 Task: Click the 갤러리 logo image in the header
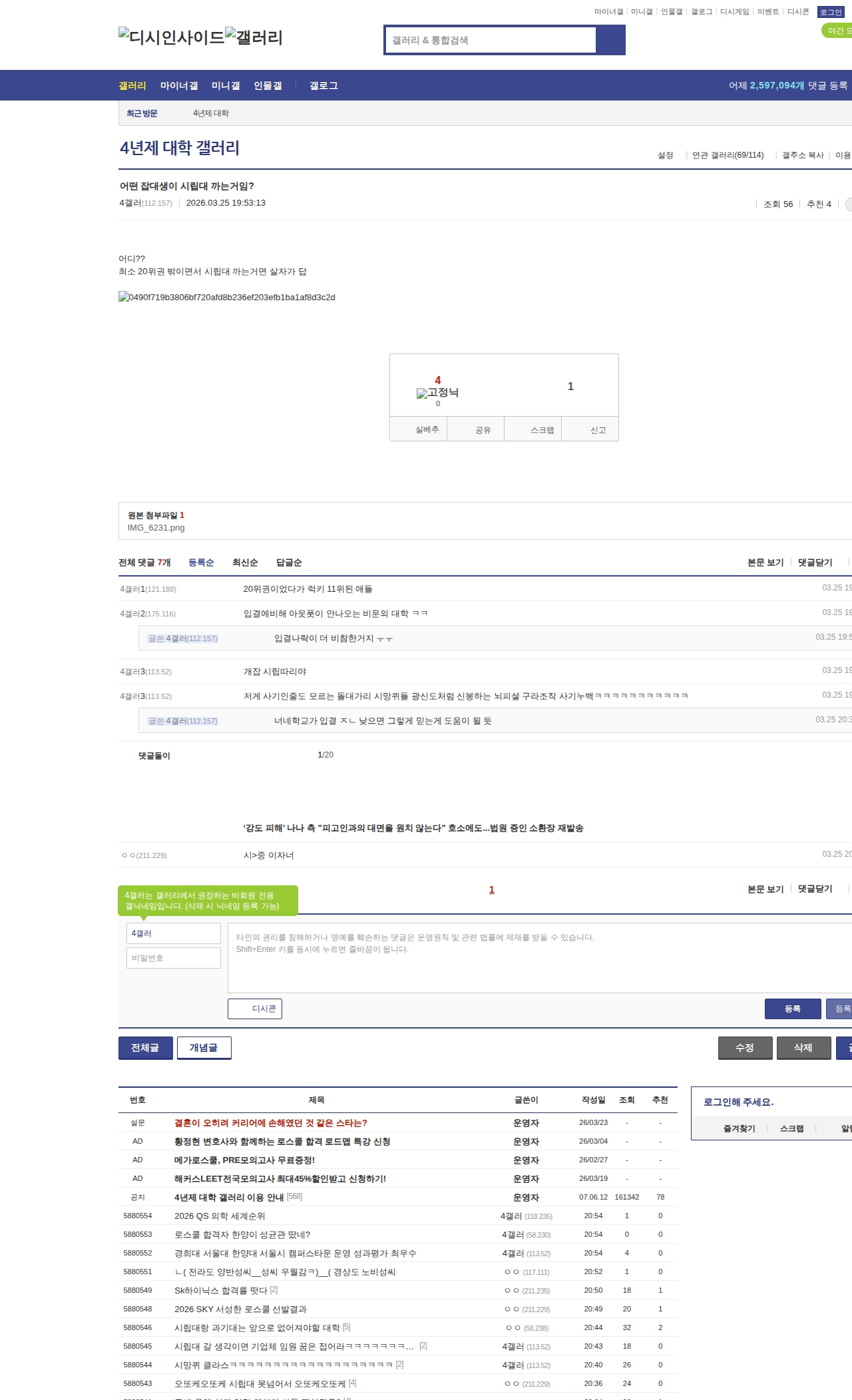coord(254,37)
